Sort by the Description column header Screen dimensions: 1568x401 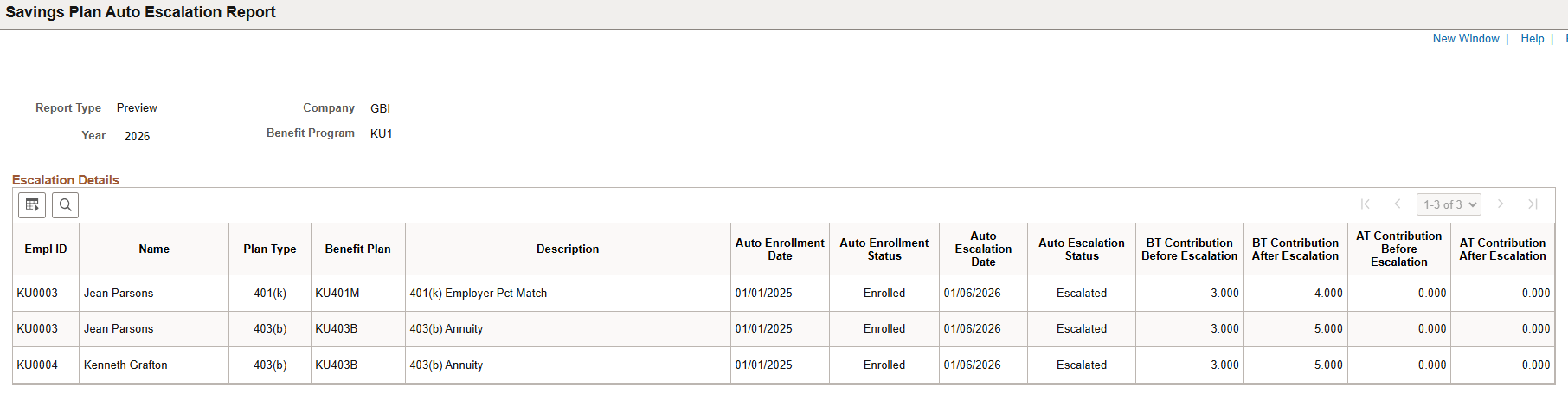pos(568,249)
